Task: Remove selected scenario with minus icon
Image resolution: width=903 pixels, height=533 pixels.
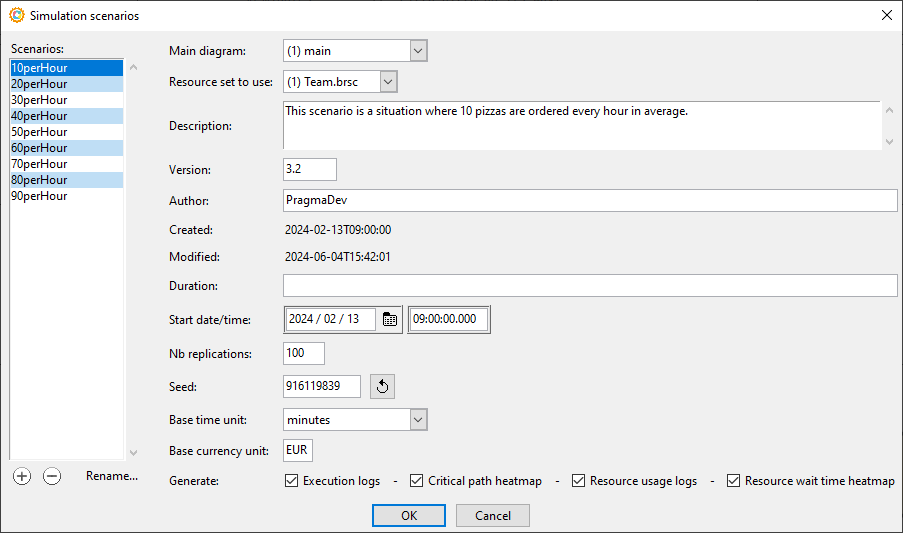Action: click(52, 477)
